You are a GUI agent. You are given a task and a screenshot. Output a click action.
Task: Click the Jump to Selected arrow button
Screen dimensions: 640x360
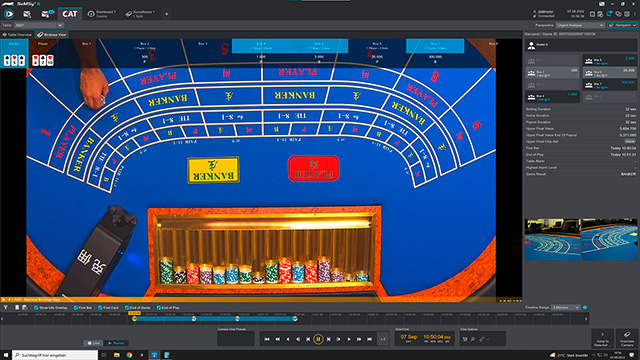pos(602,338)
